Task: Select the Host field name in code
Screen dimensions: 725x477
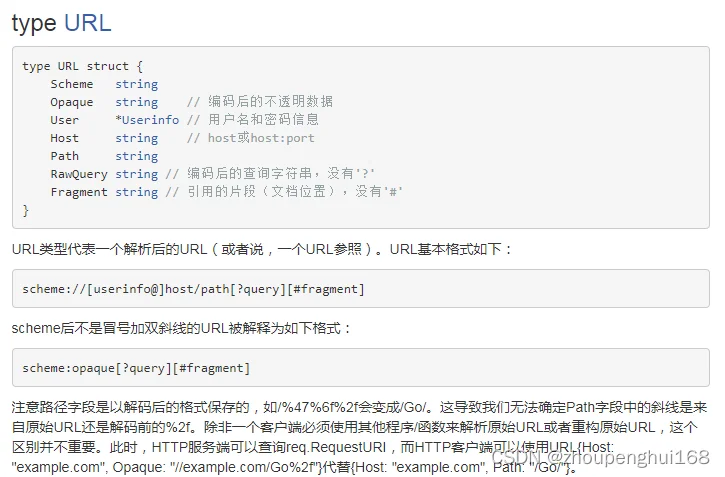Action: (65, 138)
